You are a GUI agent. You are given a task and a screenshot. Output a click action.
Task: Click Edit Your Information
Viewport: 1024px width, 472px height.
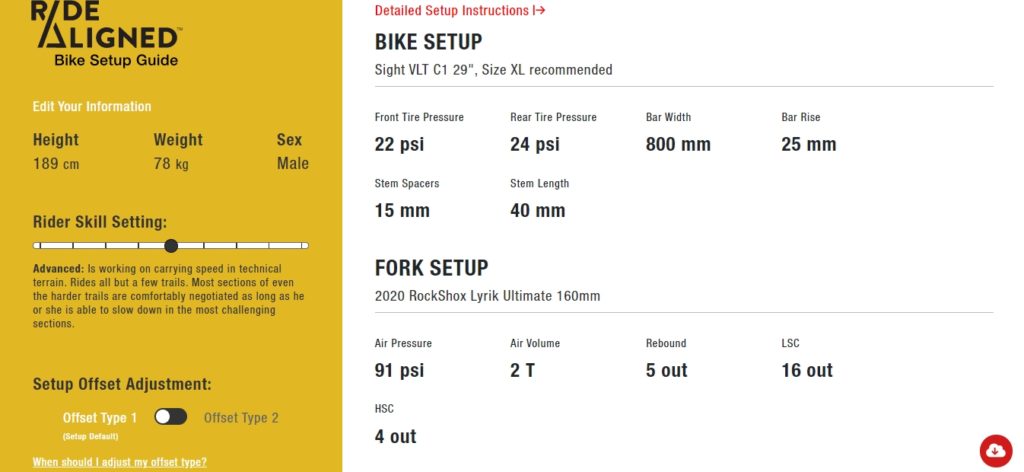pyautogui.click(x=91, y=106)
